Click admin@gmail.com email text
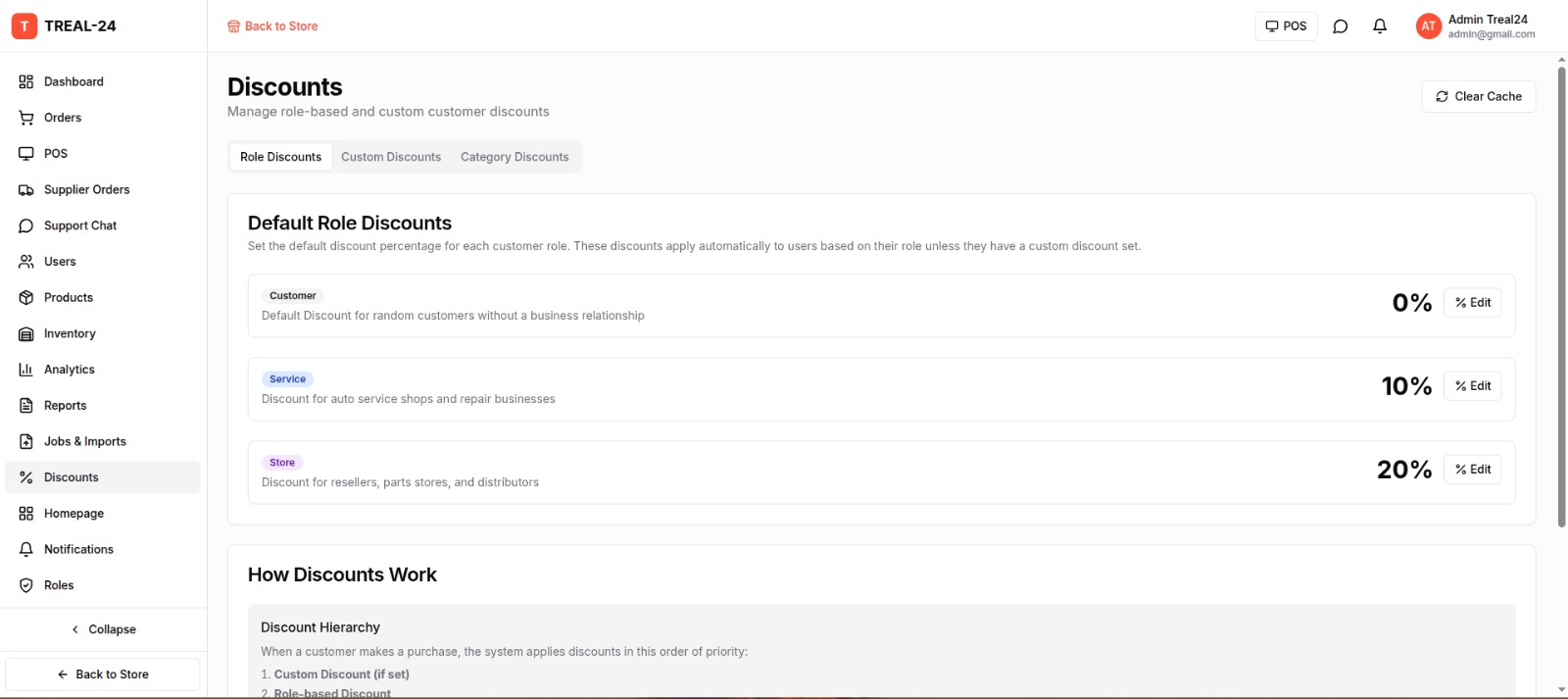The width and height of the screenshot is (1568, 699). (x=1492, y=34)
